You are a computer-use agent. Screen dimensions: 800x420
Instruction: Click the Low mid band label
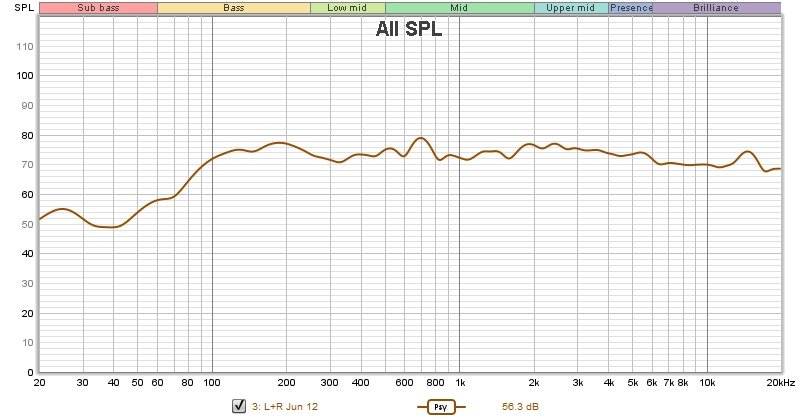click(x=347, y=8)
